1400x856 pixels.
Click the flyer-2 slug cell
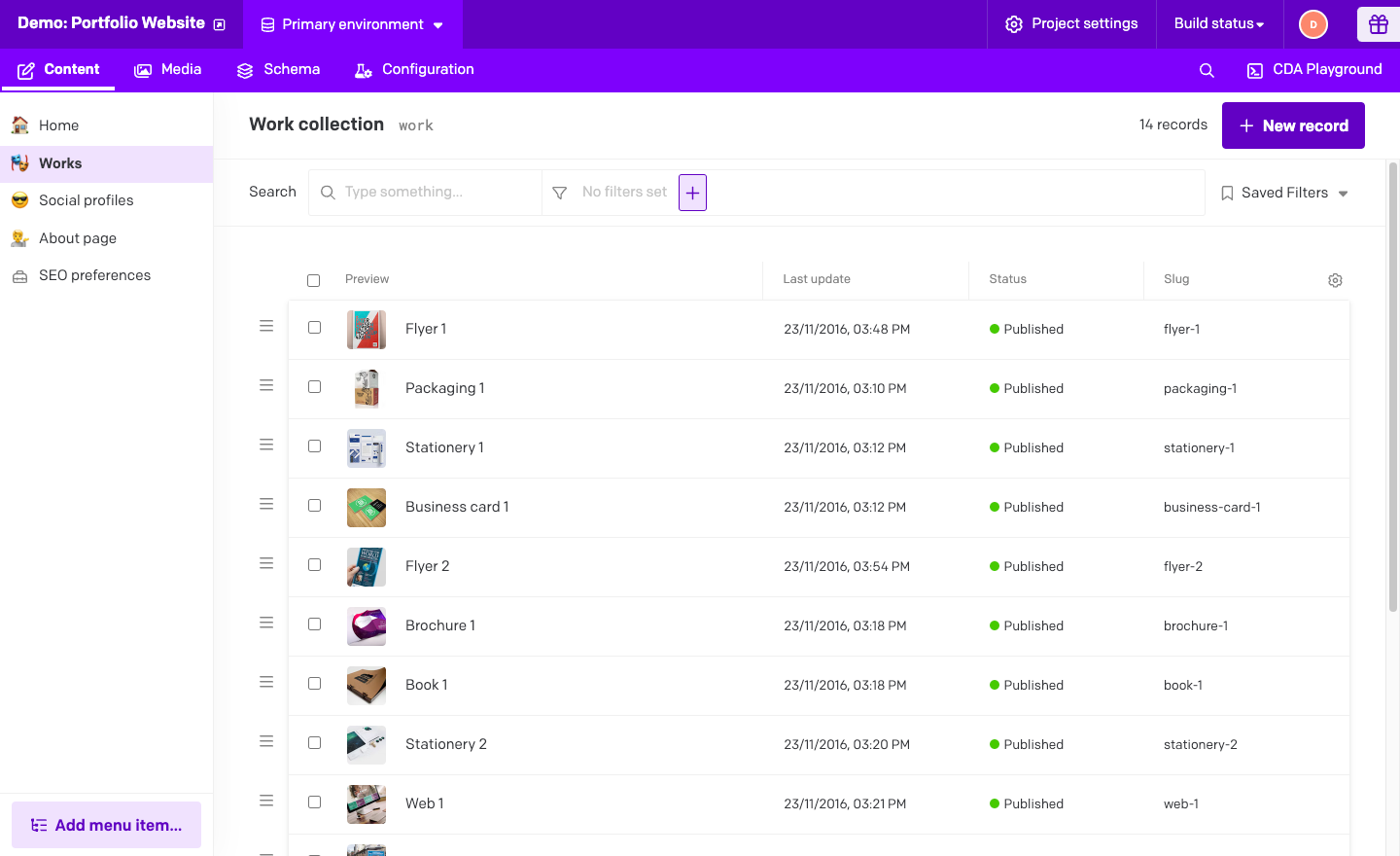pyautogui.click(x=1183, y=567)
